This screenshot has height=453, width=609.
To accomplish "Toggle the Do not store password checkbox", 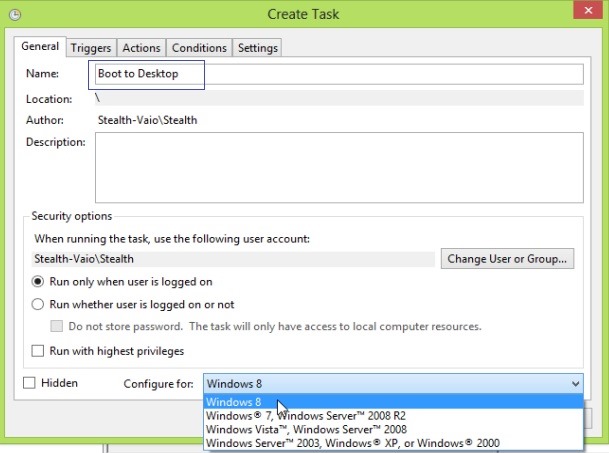I will (x=56, y=326).
